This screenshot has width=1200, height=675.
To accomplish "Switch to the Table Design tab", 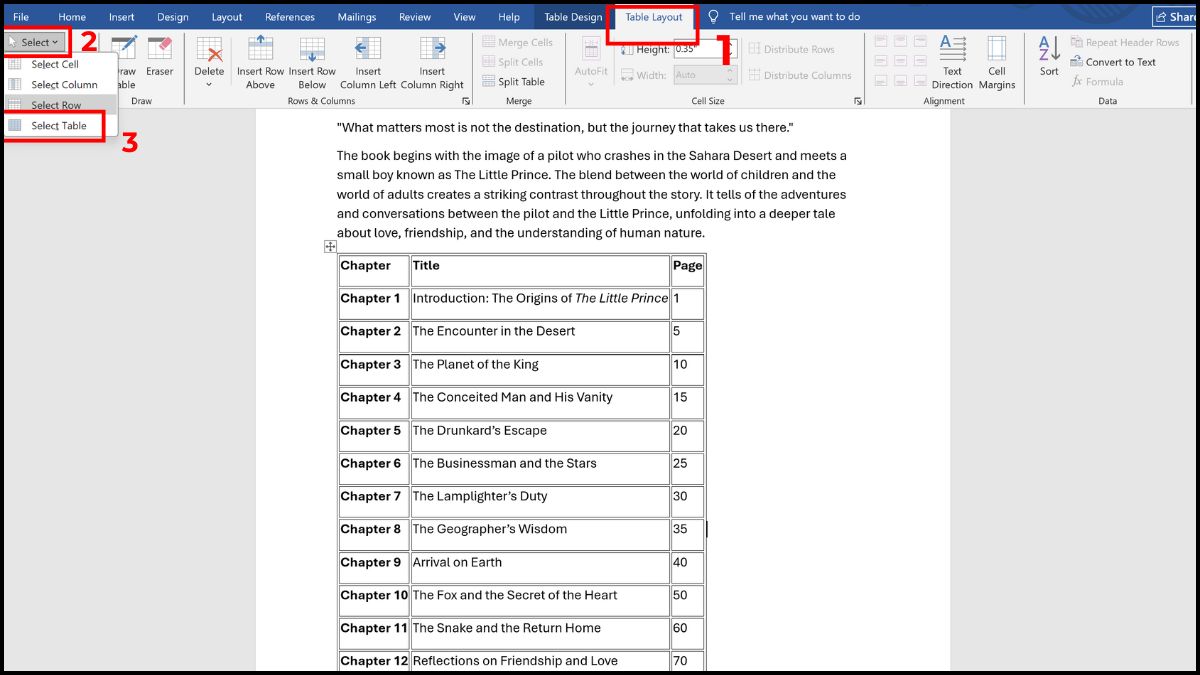I will 573,17.
